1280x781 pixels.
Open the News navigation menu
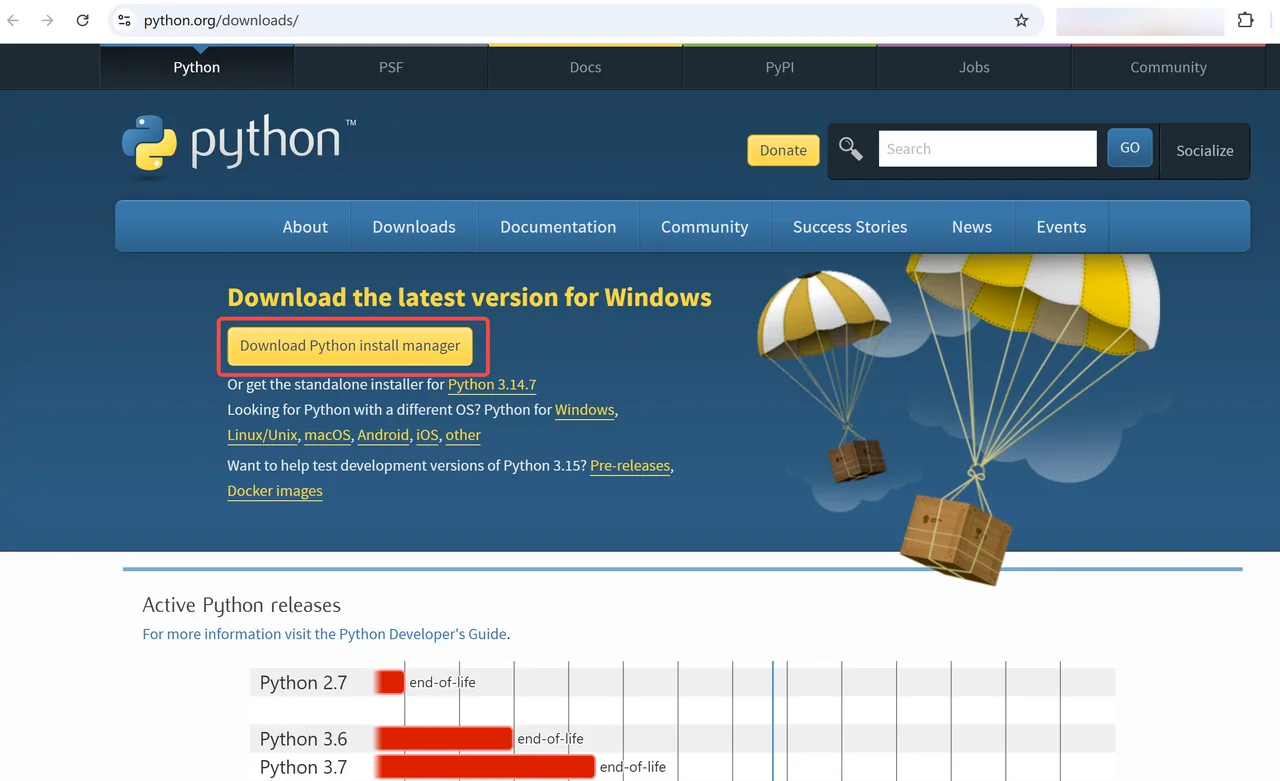click(972, 227)
